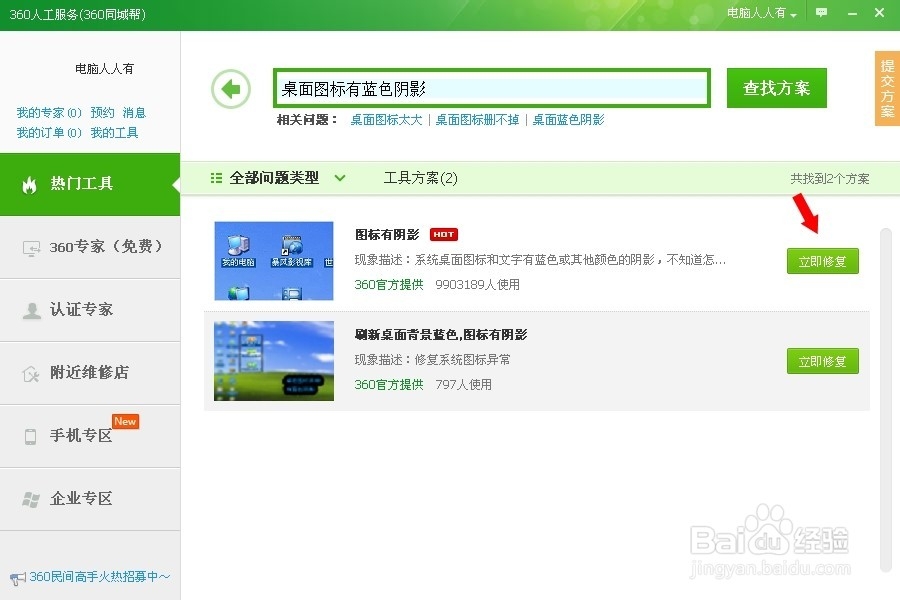Click the list icon before 全部问题类型

216,178
